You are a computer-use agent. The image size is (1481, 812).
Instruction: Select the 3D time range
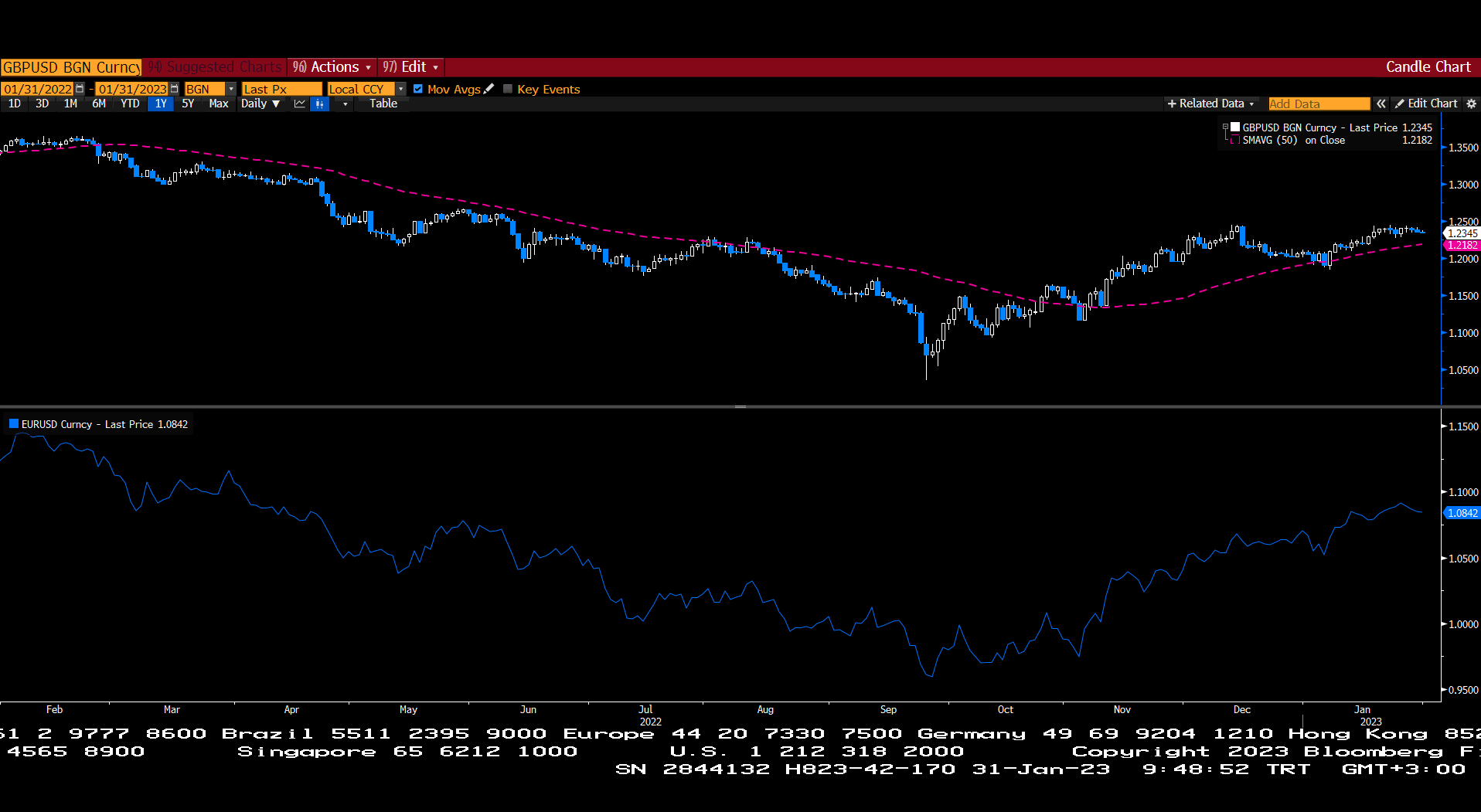click(43, 104)
